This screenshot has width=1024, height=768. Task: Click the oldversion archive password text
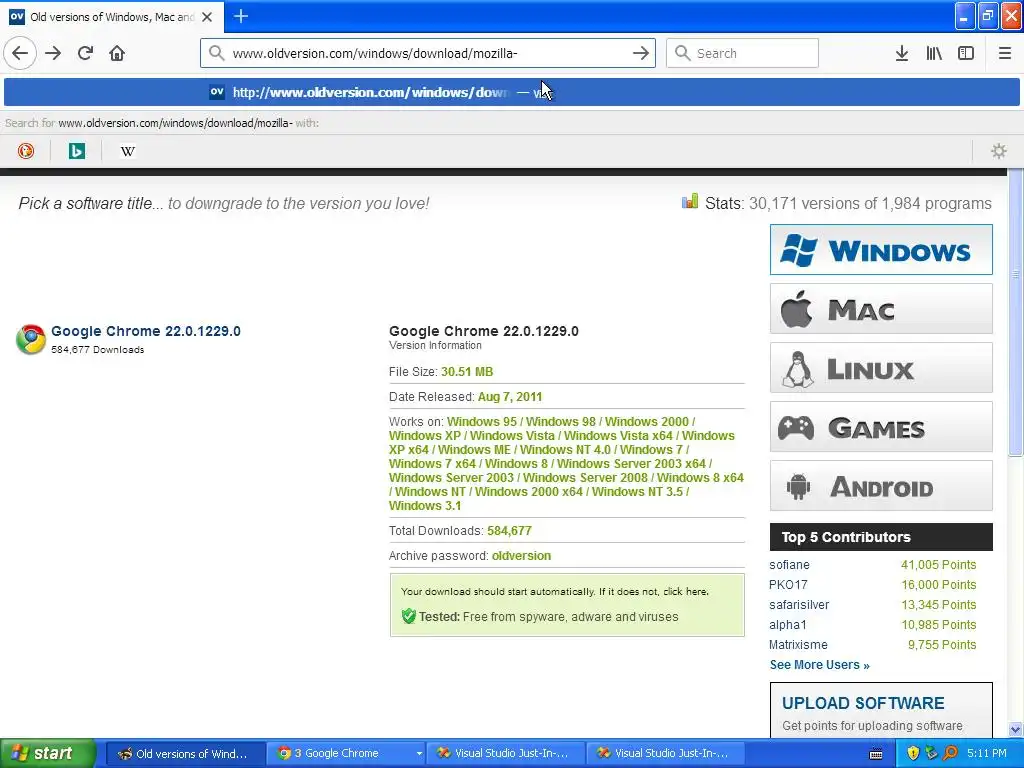pyautogui.click(x=521, y=556)
